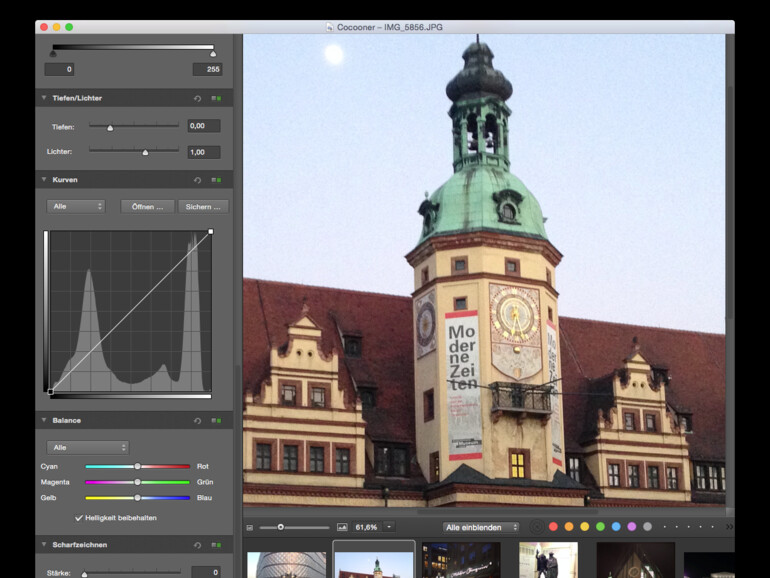Open the Alle einblenden filter dropdown
Screen dimensions: 770x578
point(482,527)
